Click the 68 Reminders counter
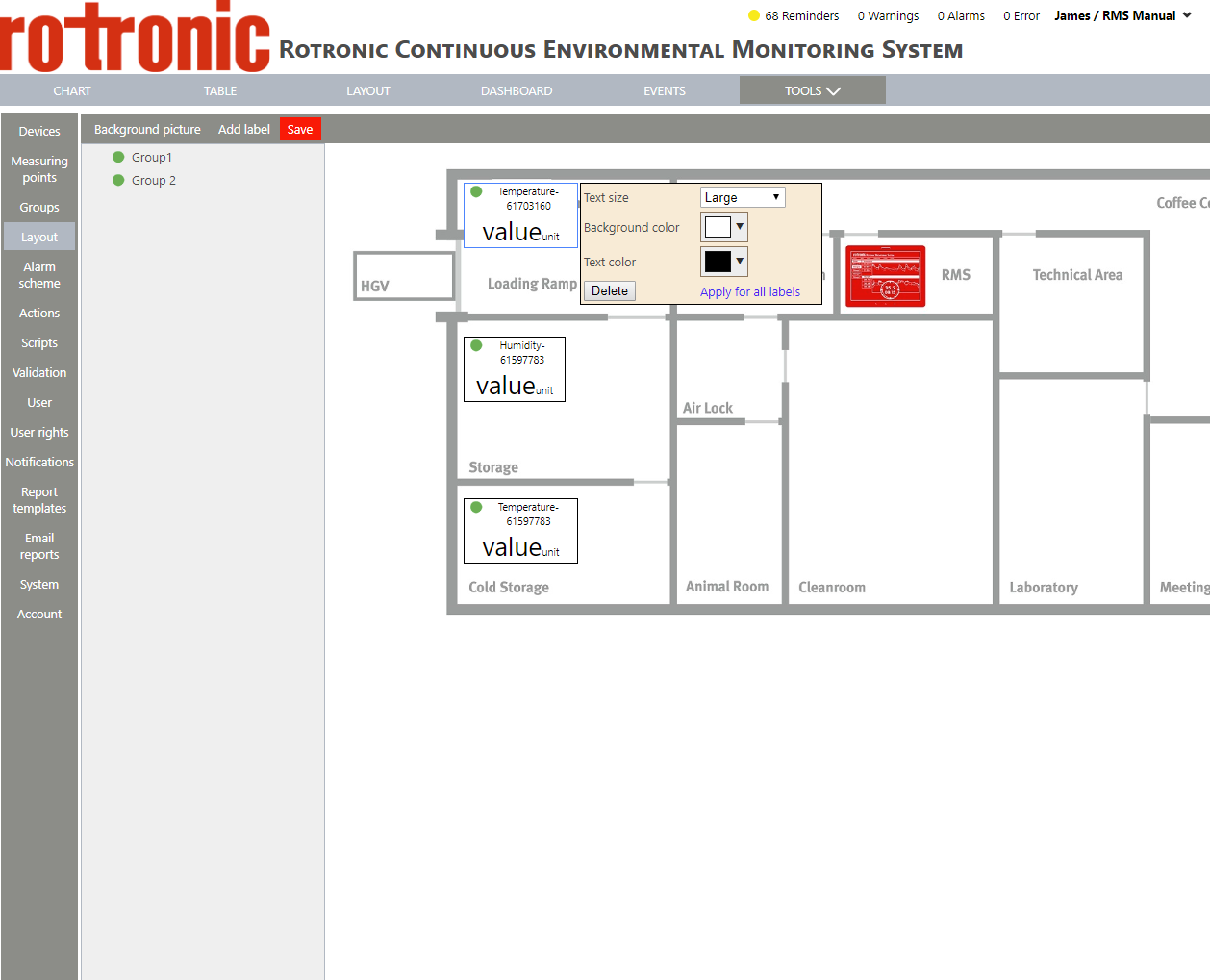Image resolution: width=1210 pixels, height=980 pixels. [x=802, y=15]
